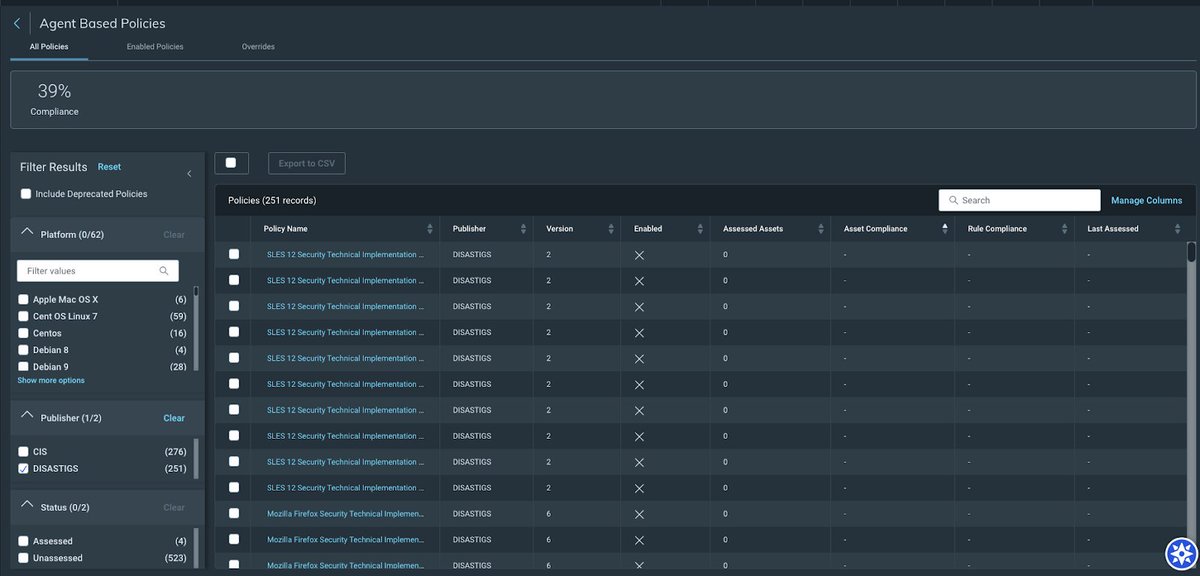1200x576 pixels.
Task: Sort the Last Assessed column
Action: click(1178, 228)
